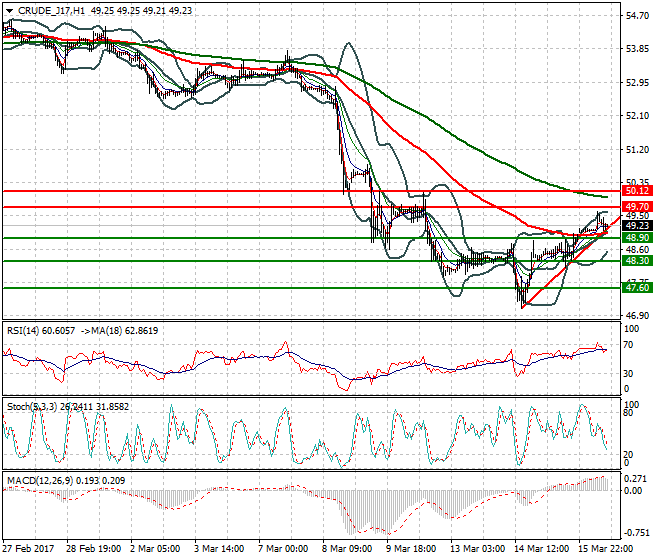
Task: Click the small triangle beside CRUDE_J17,H1
Action: (9, 10)
